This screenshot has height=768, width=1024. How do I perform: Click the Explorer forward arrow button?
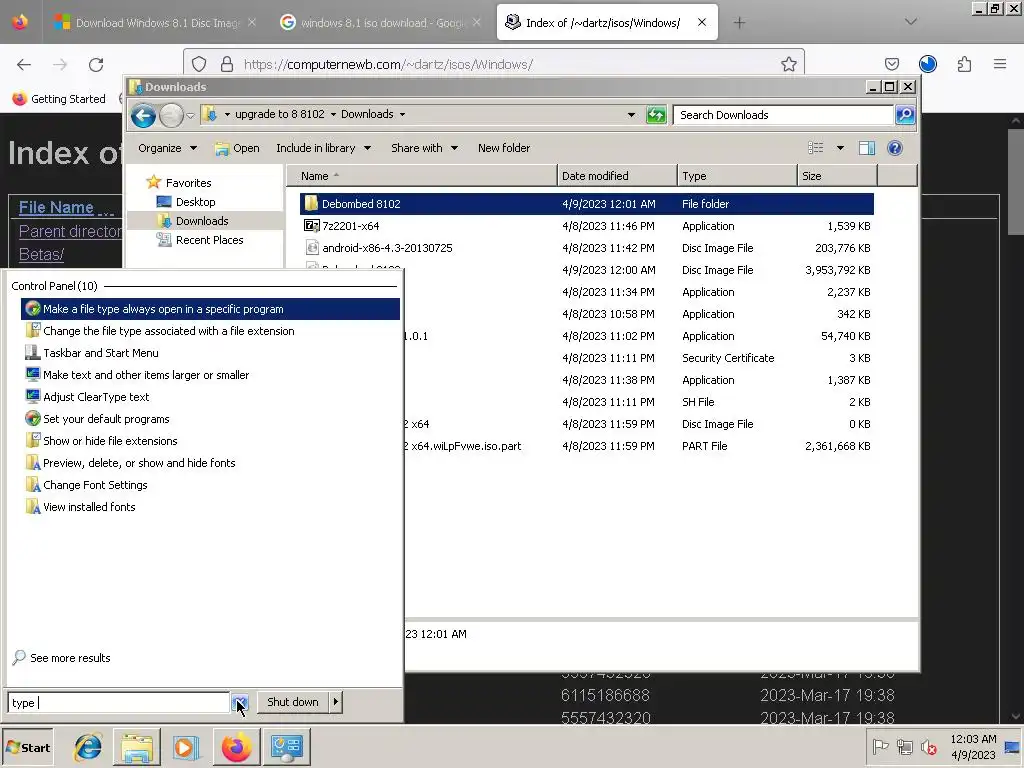tap(171, 116)
